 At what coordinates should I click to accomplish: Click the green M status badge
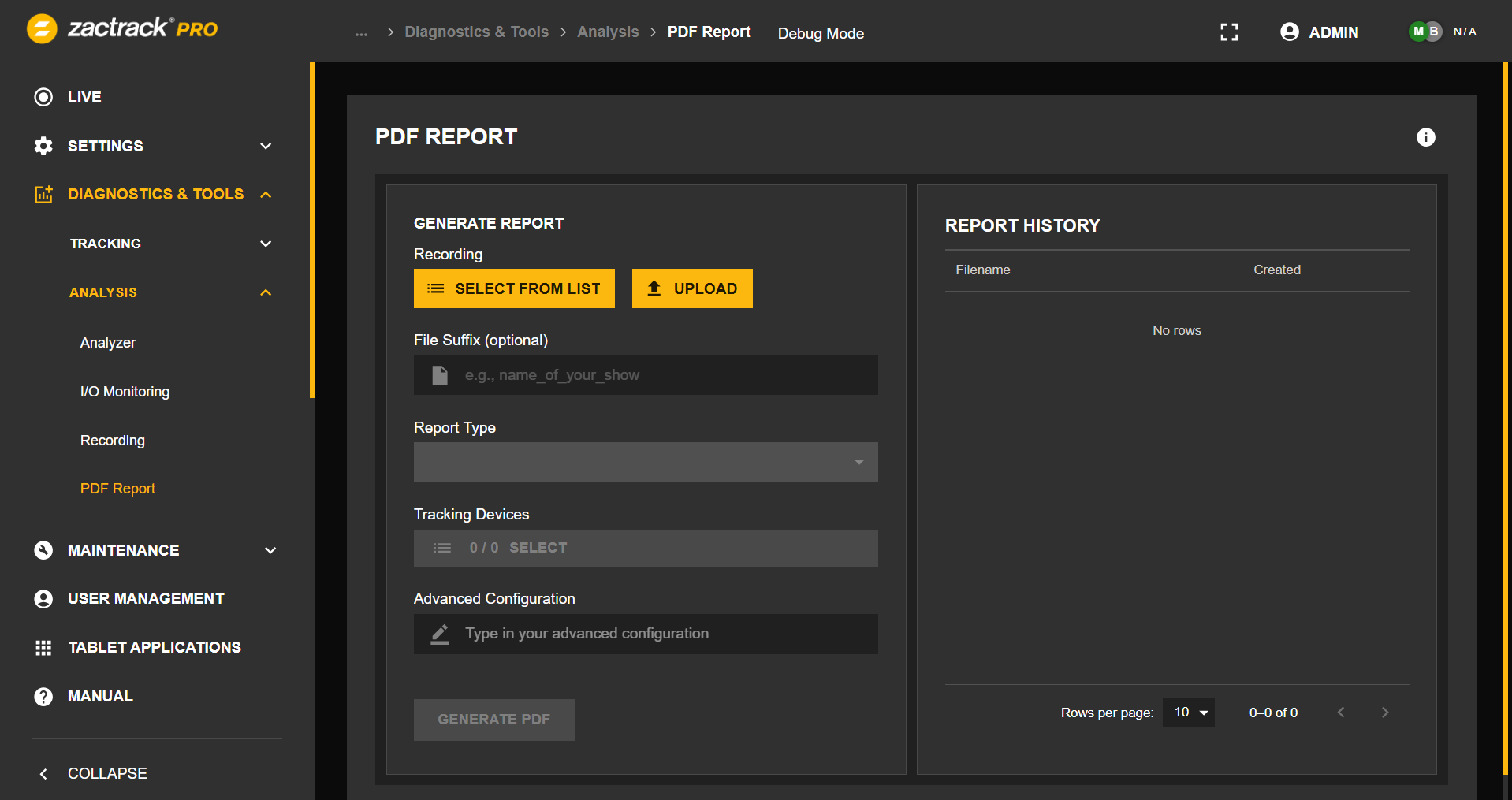pos(1418,32)
